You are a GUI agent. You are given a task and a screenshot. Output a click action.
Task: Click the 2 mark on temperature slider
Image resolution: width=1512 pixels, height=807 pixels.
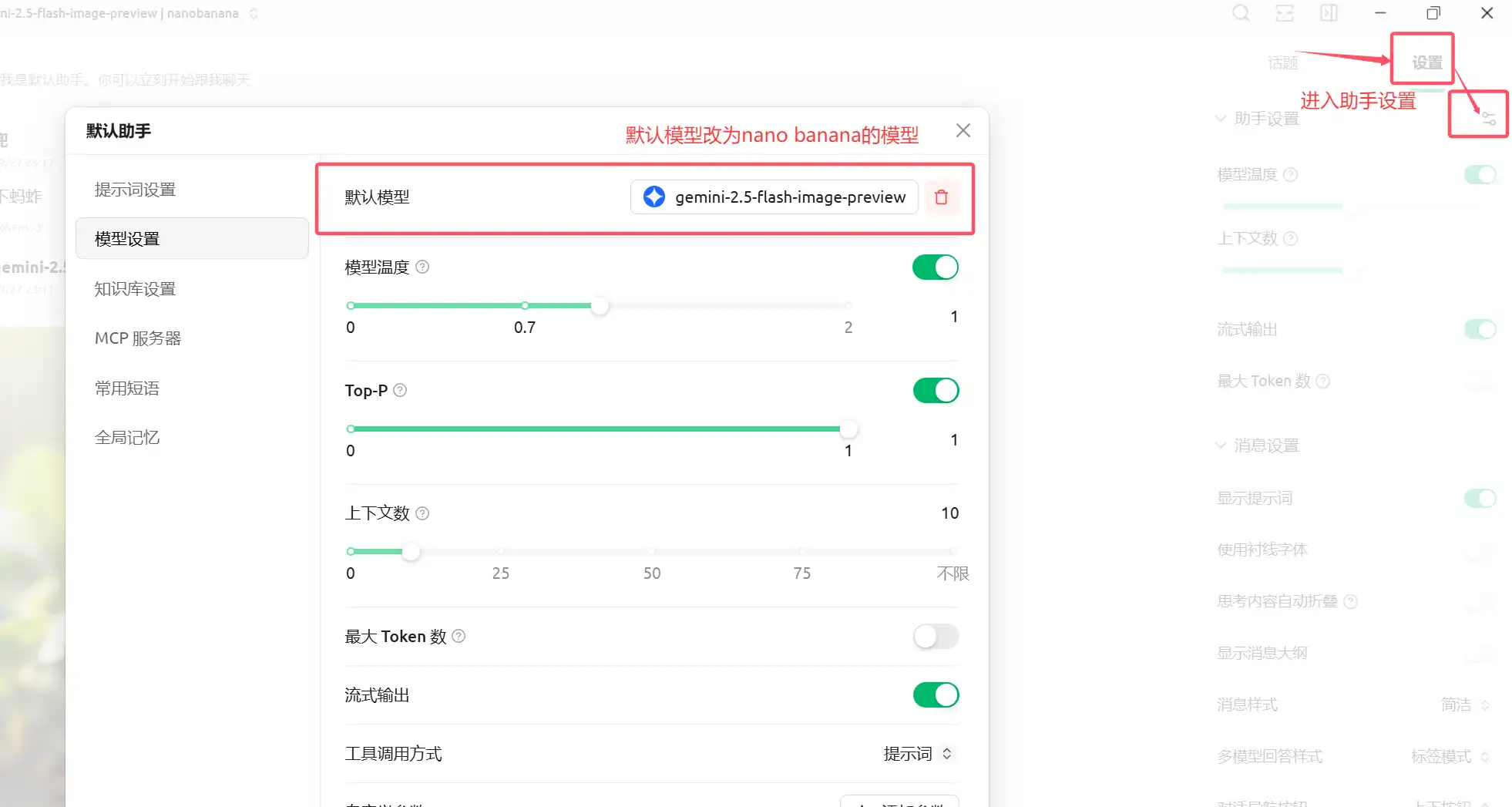point(848,328)
